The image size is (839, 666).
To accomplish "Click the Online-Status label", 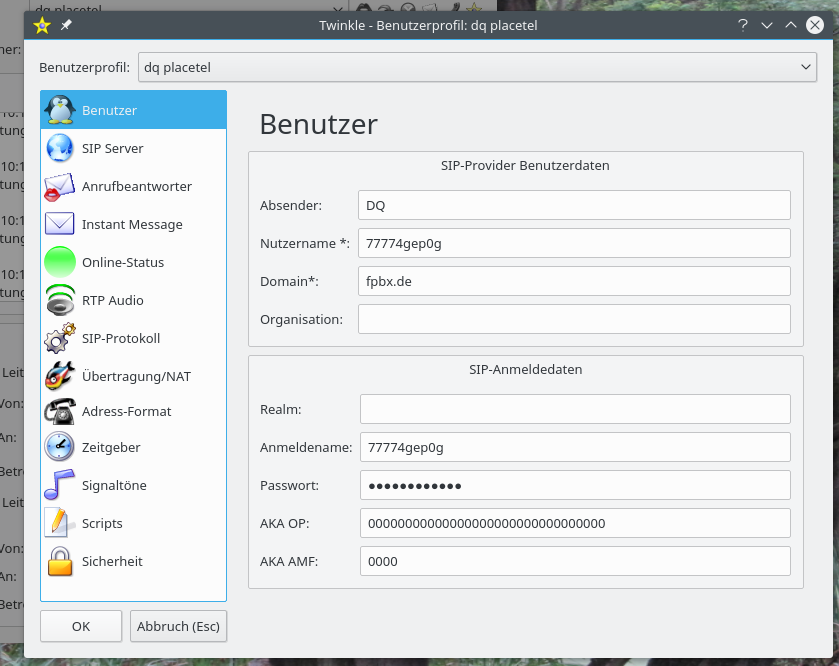I will [x=123, y=263].
